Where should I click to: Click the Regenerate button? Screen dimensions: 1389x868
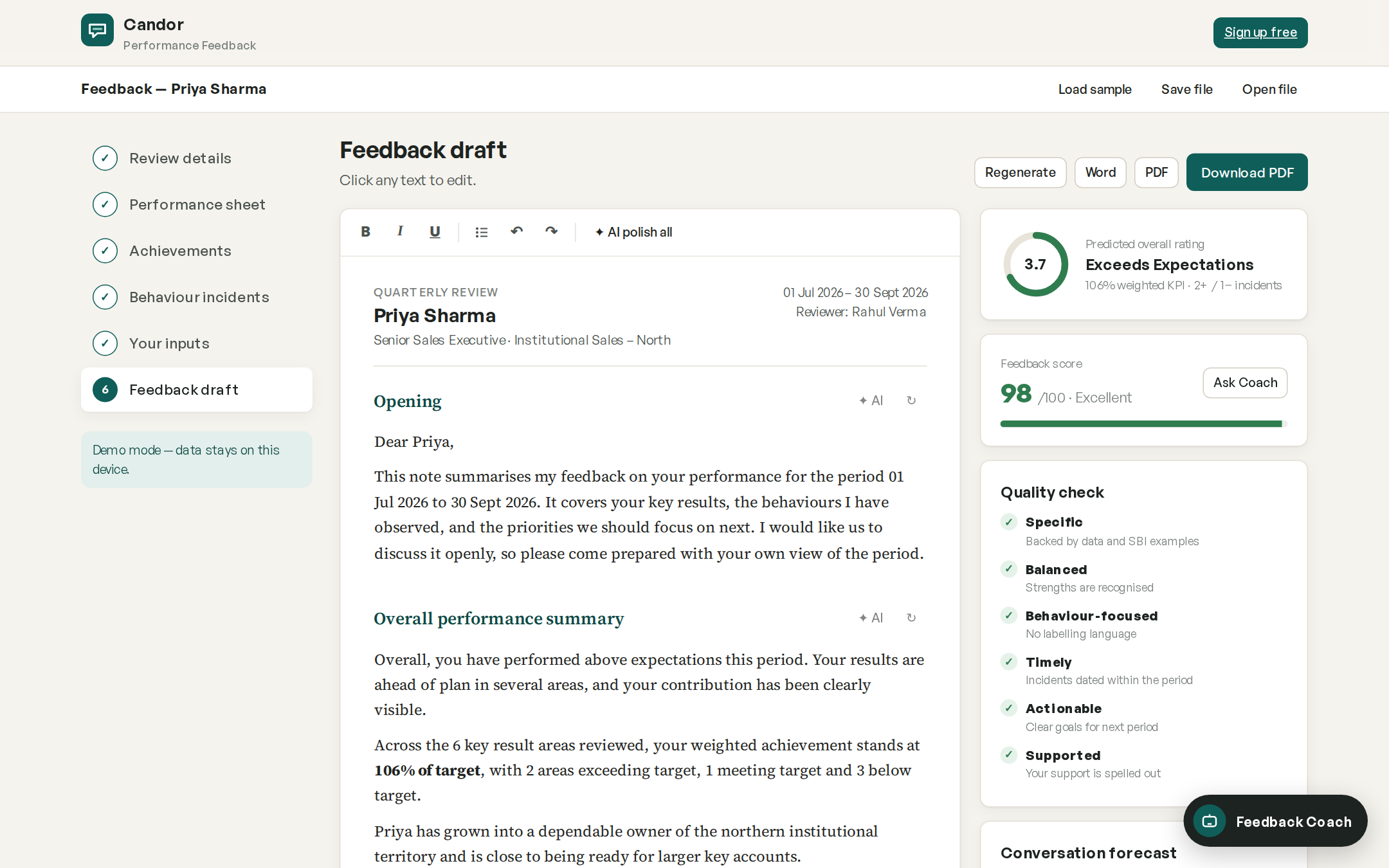pyautogui.click(x=1020, y=172)
